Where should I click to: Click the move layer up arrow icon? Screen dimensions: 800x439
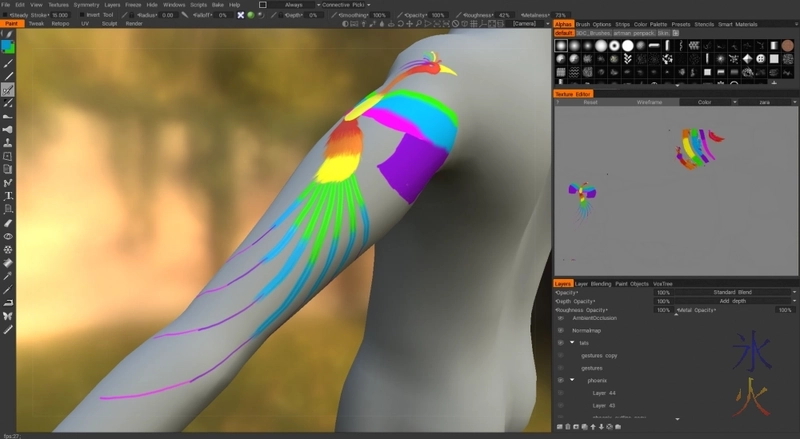click(594, 427)
